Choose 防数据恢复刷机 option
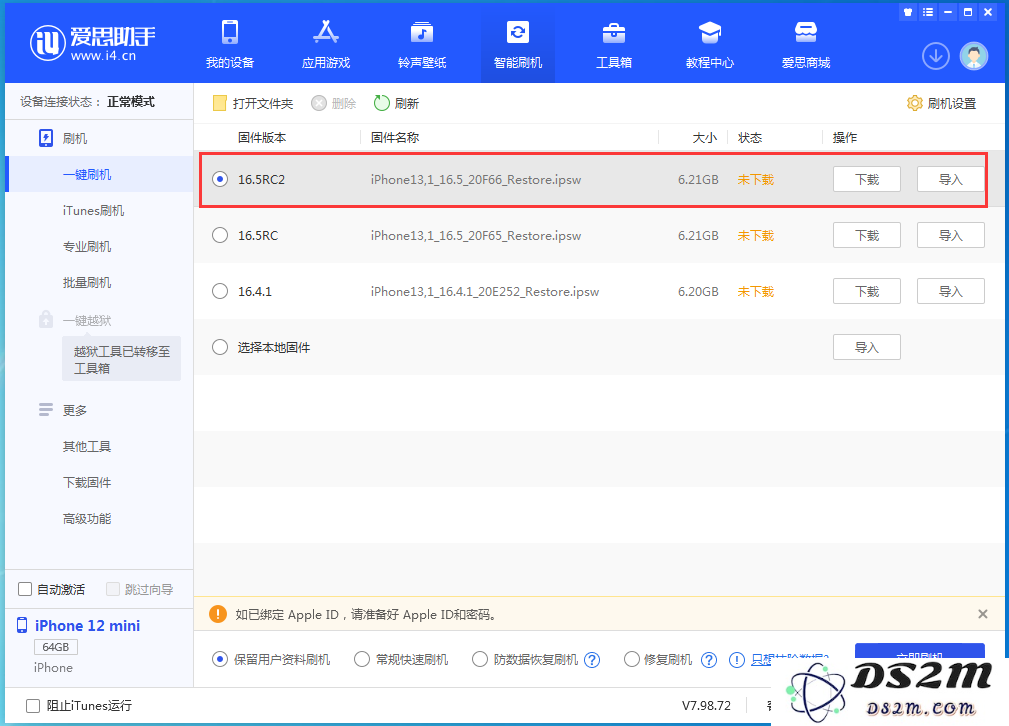The image size is (1009, 726). tap(480, 659)
